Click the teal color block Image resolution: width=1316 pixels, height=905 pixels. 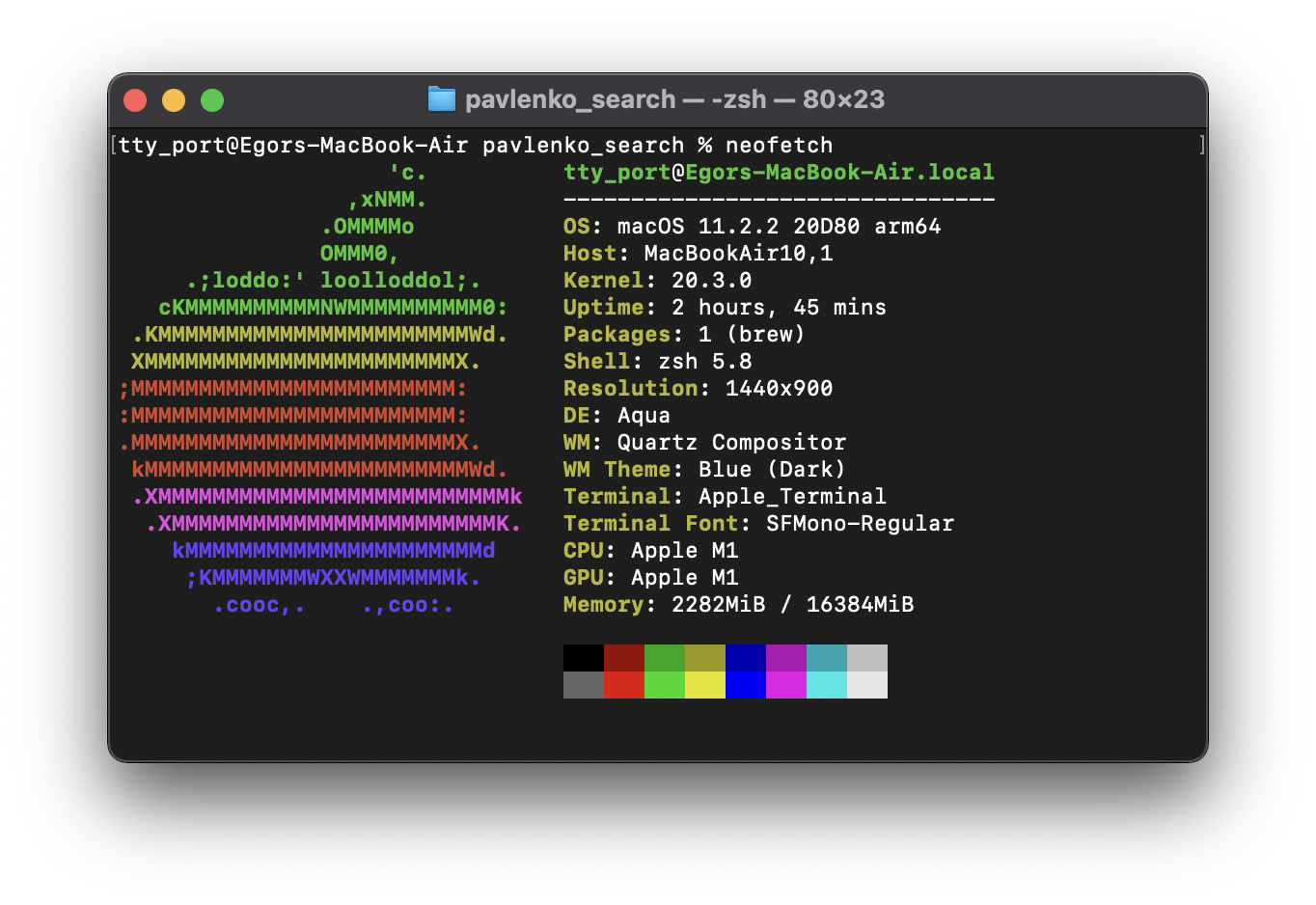click(827, 658)
